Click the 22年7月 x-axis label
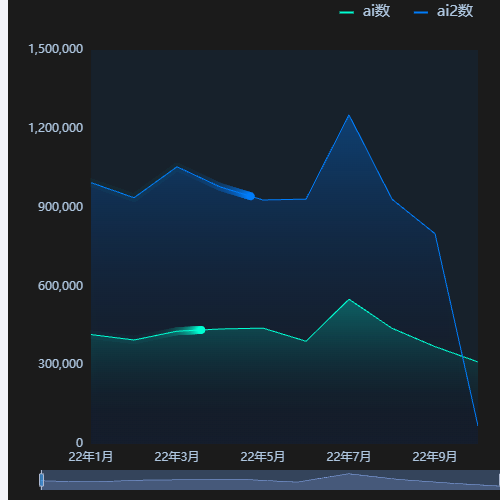The height and width of the screenshot is (500, 500). tap(349, 456)
